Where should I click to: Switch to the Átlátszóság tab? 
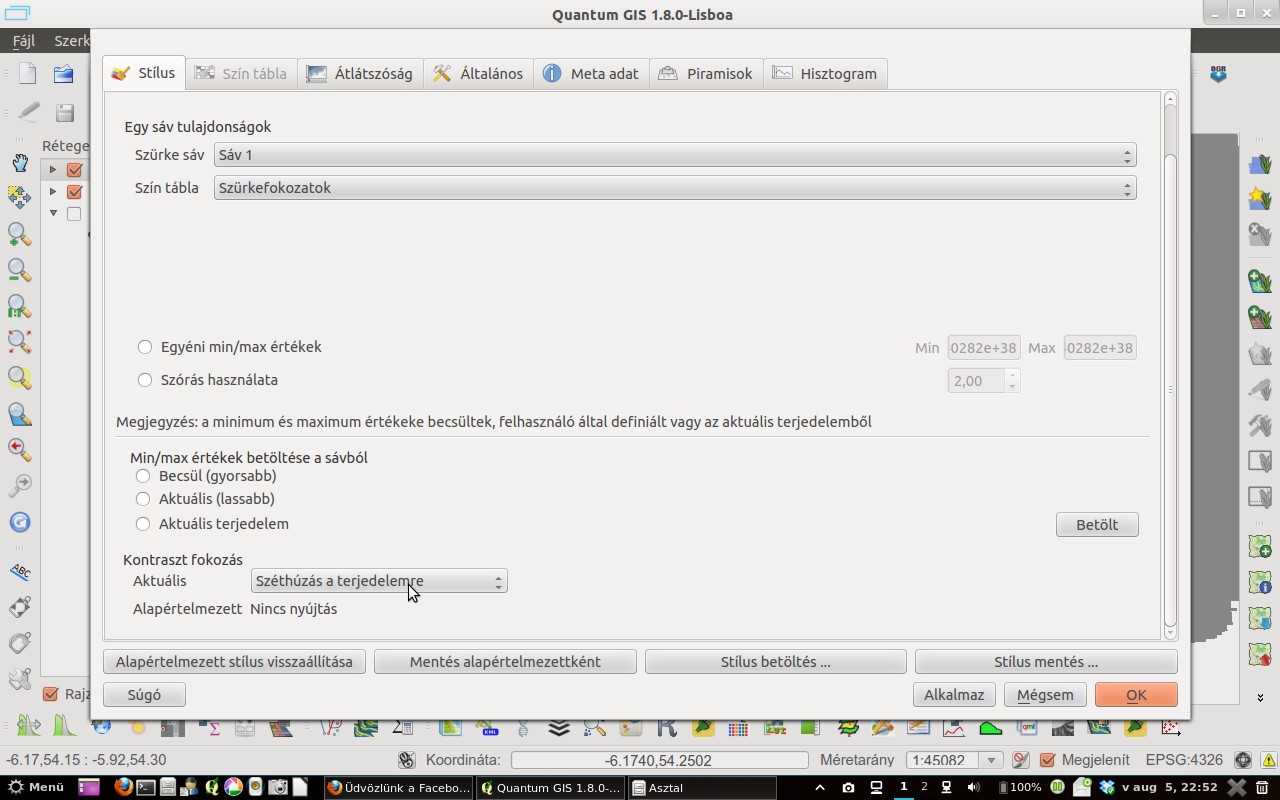[360, 74]
